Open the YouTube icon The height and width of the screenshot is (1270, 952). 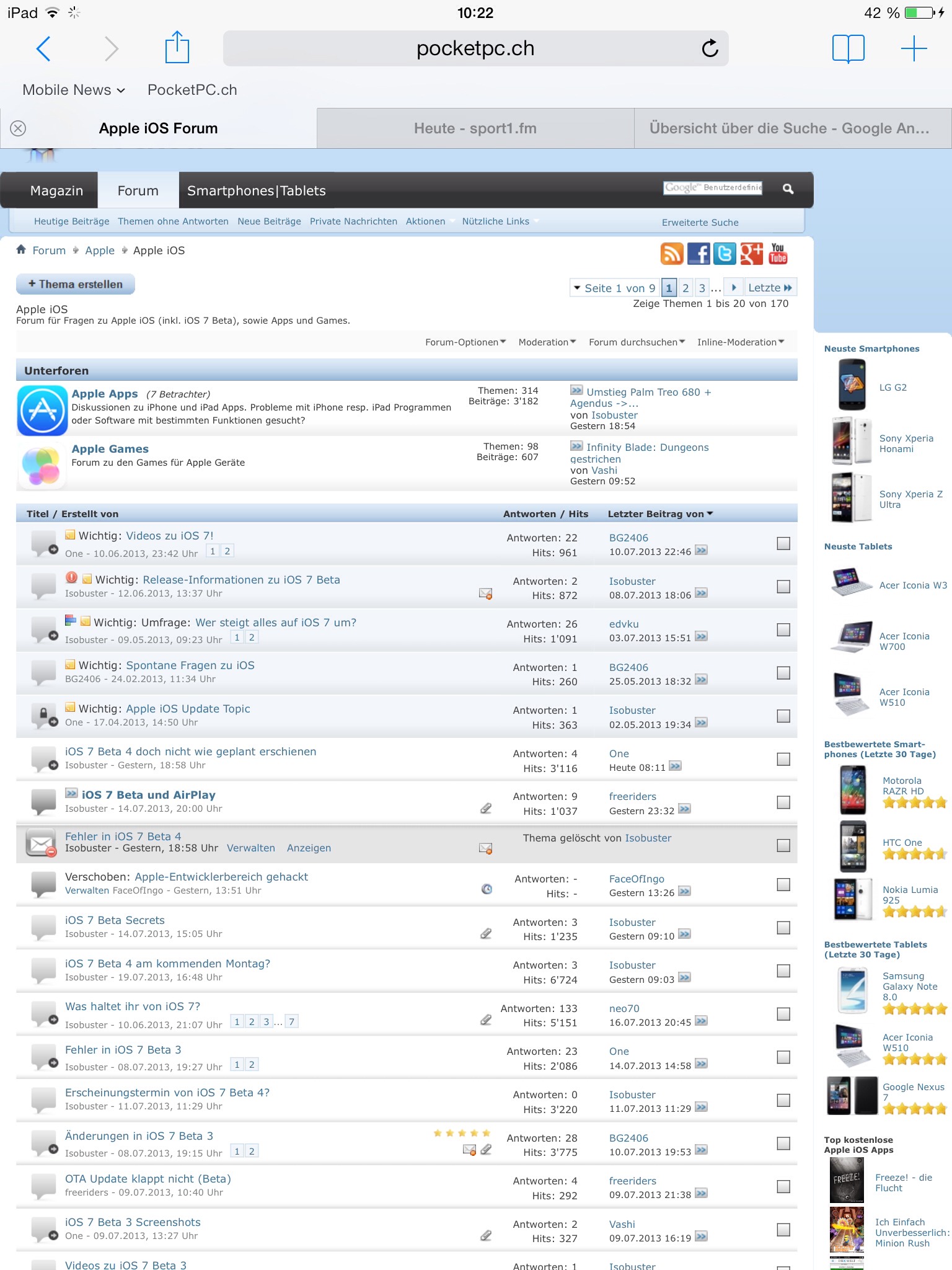(778, 254)
